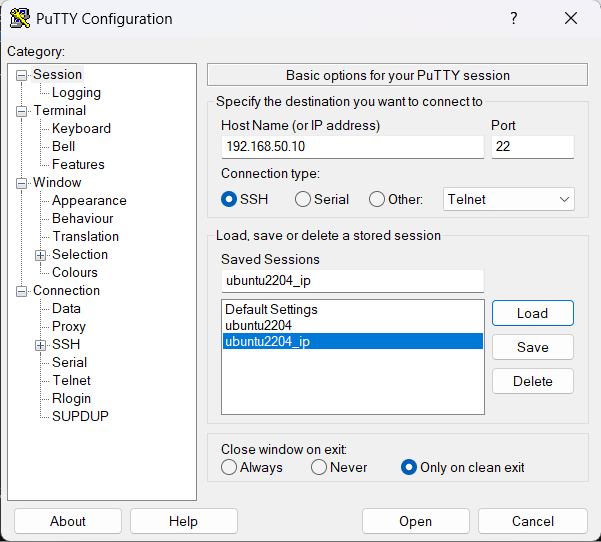Open the Serial category in tree

(69, 363)
